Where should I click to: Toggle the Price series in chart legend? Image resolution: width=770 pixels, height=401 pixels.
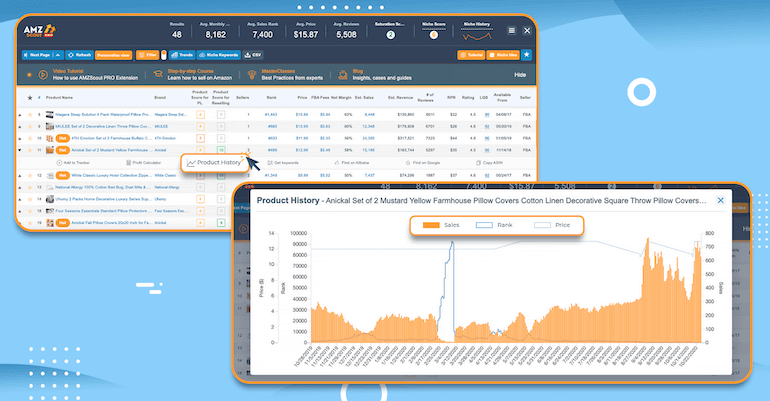552,225
